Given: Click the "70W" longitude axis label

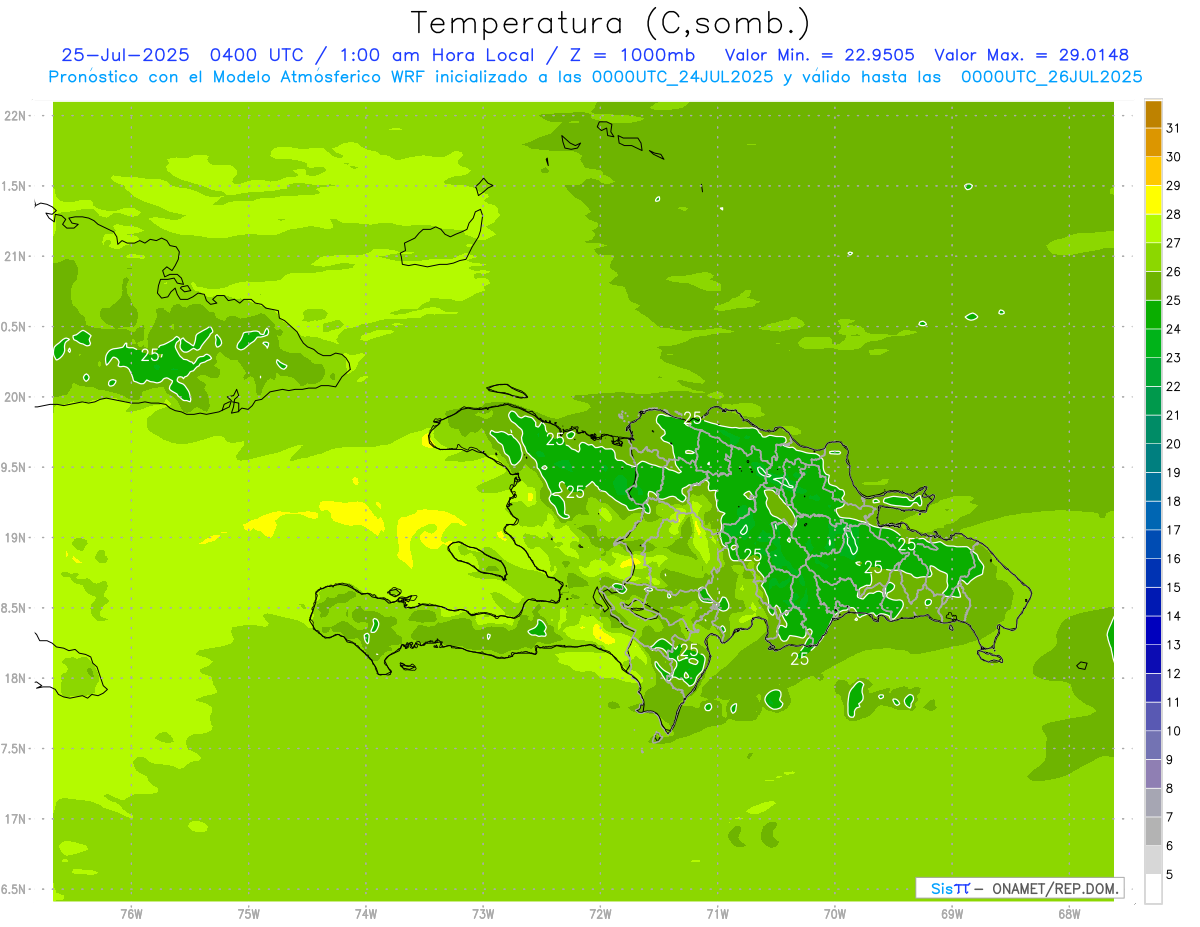Looking at the screenshot, I should click(x=835, y=914).
